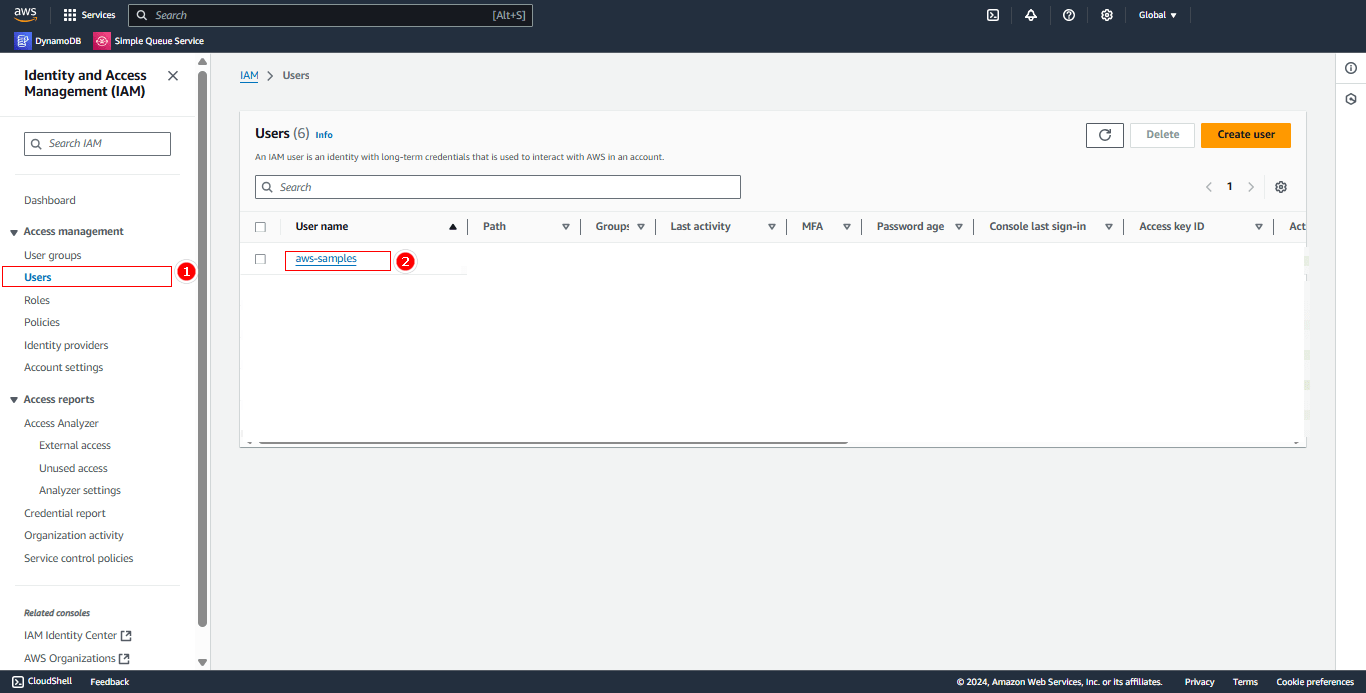Sort by the Groups column
The width and height of the screenshot is (1366, 693).
click(641, 227)
